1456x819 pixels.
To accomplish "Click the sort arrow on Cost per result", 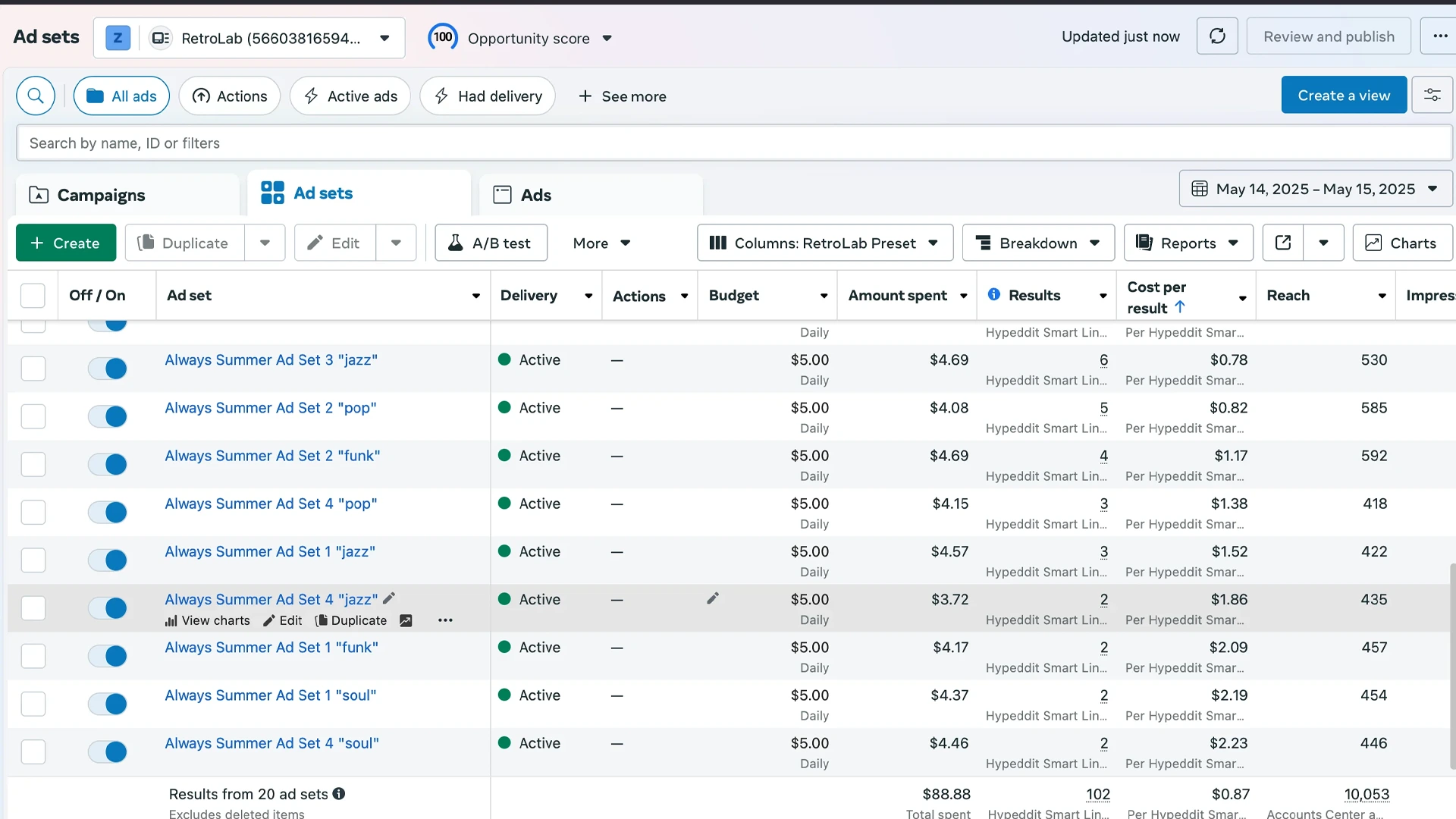I will coord(1179,307).
